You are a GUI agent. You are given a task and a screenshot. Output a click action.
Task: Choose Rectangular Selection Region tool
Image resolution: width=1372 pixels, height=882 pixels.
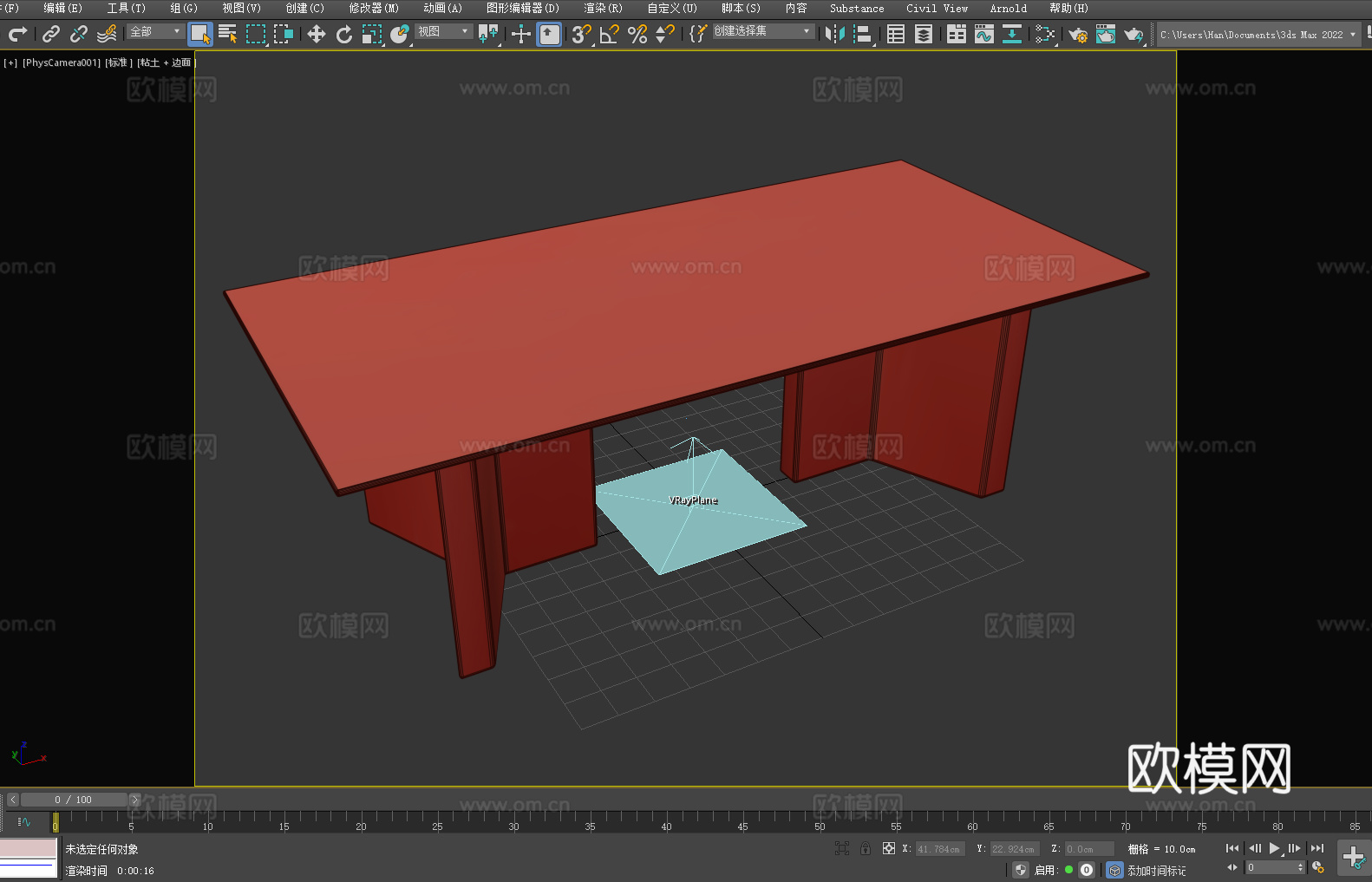tap(256, 34)
